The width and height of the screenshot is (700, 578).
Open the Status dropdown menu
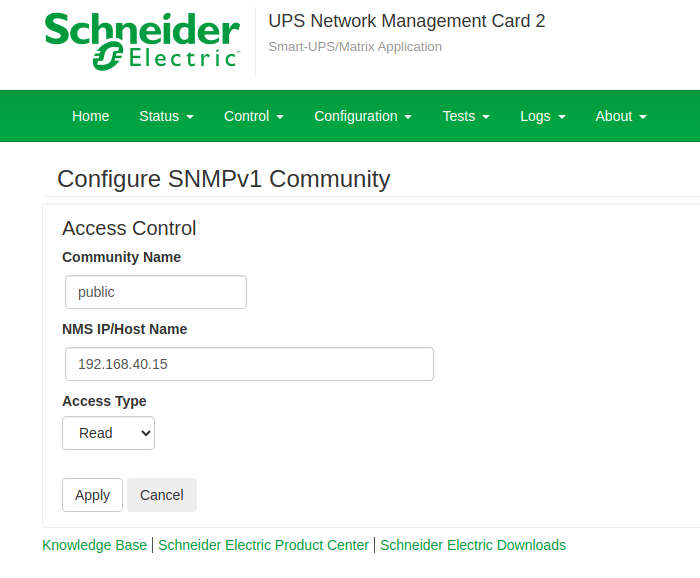pyautogui.click(x=166, y=116)
